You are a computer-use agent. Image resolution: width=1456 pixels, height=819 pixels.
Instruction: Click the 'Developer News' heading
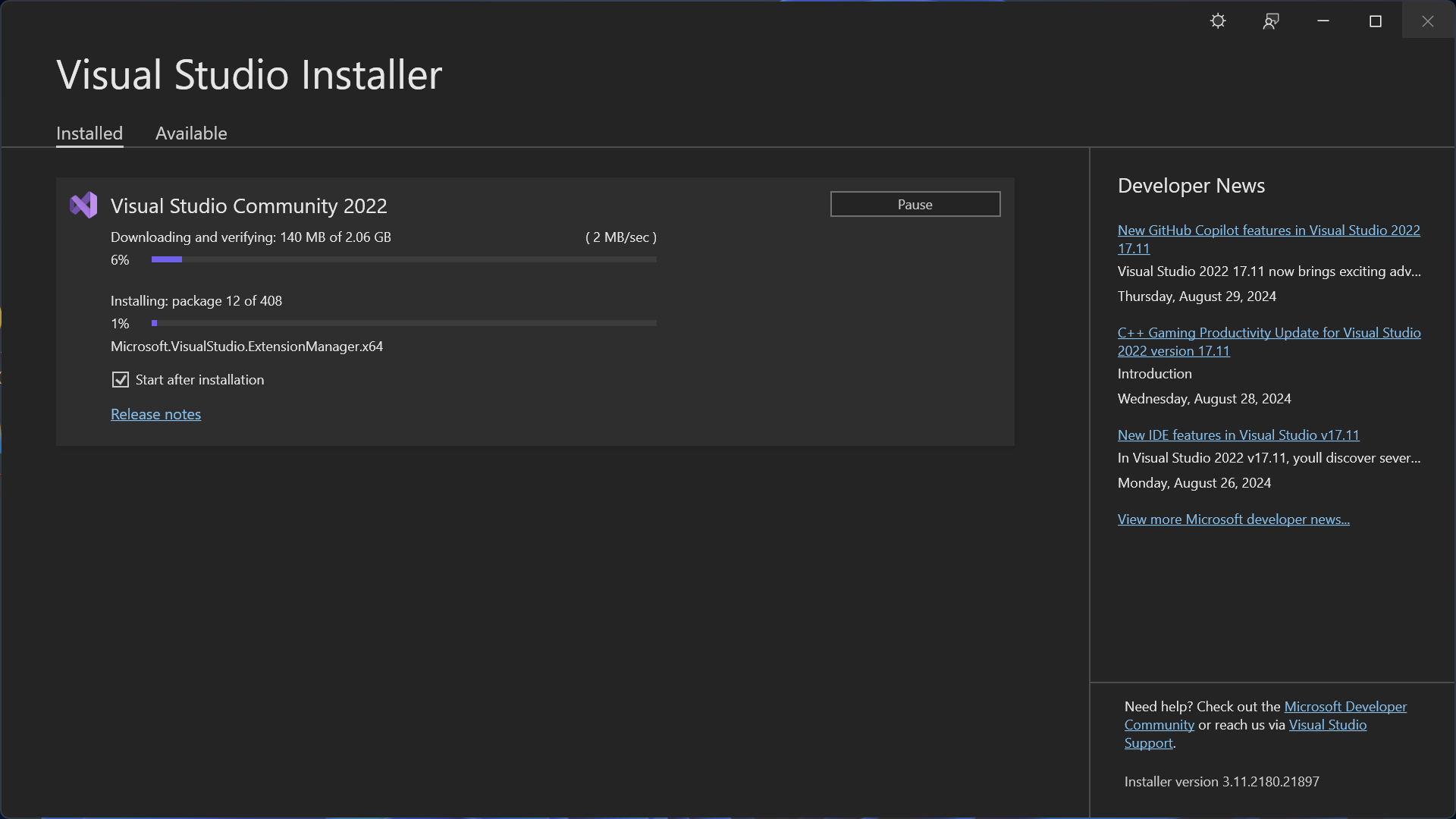tap(1191, 186)
